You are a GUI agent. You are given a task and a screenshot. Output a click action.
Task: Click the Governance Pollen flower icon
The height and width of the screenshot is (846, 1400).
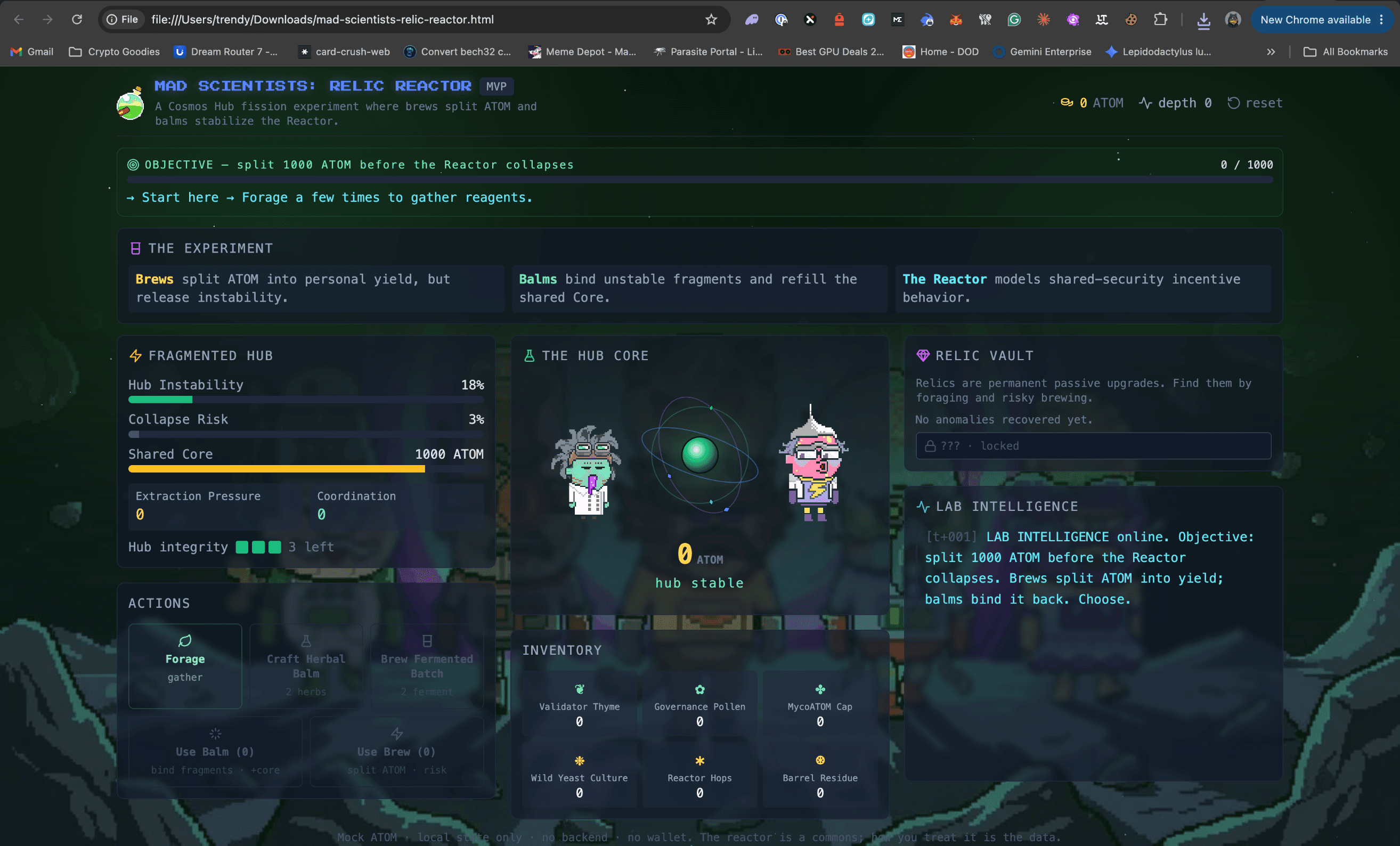[699, 689]
